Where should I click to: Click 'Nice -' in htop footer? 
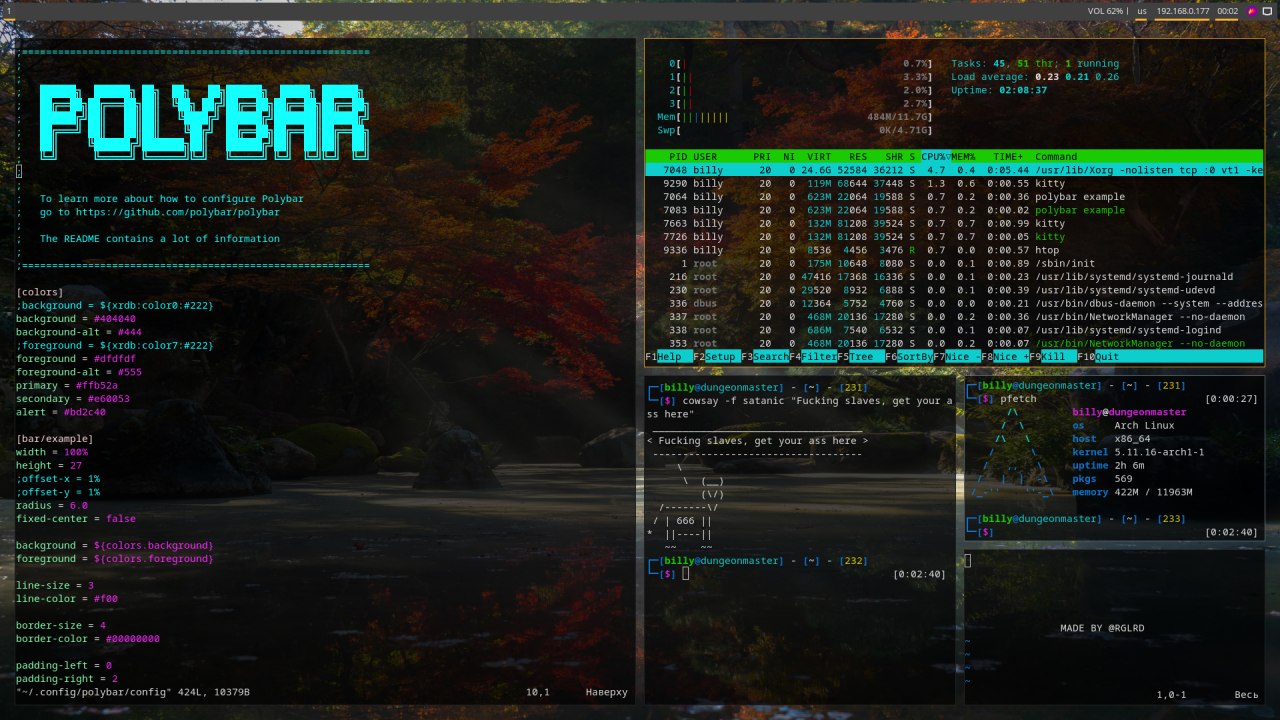click(957, 356)
